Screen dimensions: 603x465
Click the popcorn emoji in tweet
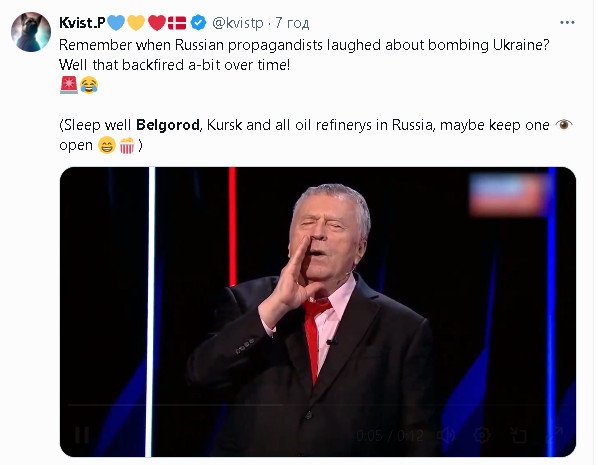click(127, 145)
